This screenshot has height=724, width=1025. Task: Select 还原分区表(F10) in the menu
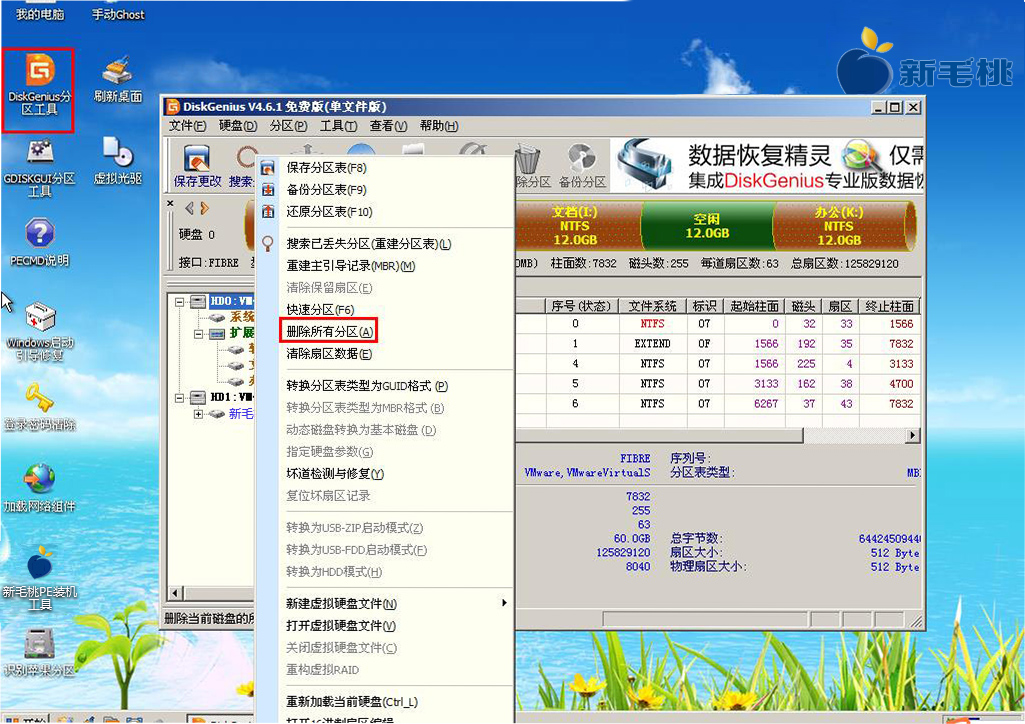386,212
